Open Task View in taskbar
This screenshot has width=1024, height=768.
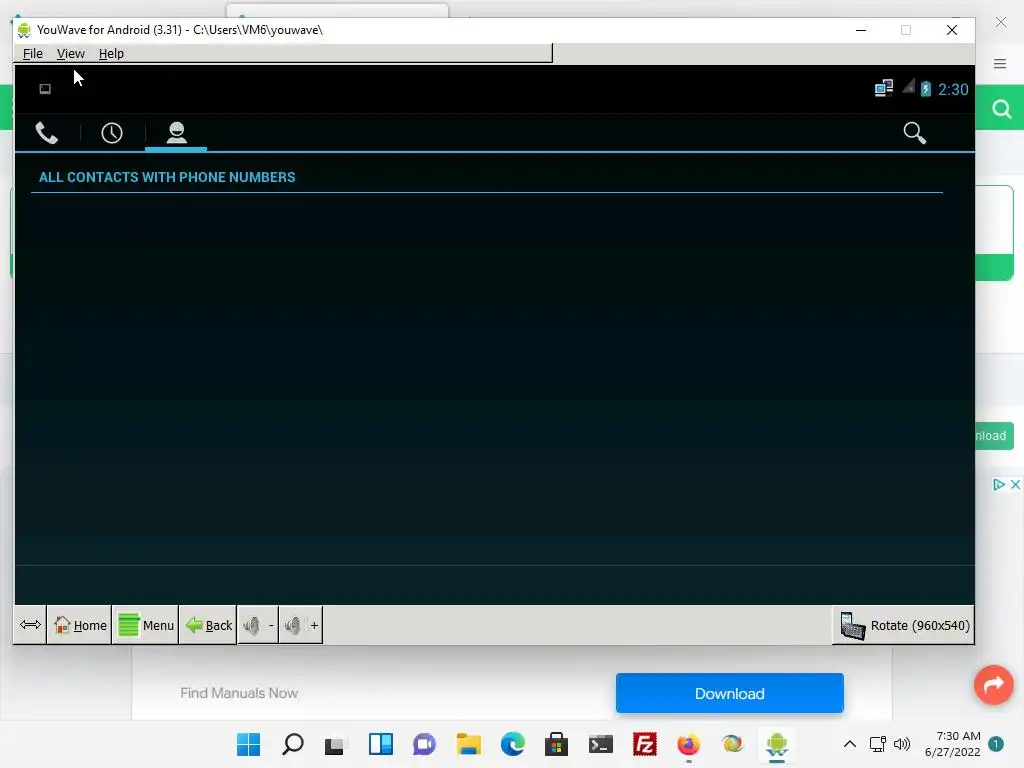336,744
